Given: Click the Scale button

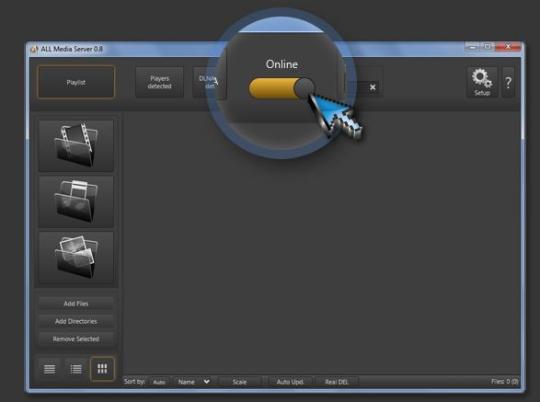Looking at the screenshot, I should (x=240, y=382).
